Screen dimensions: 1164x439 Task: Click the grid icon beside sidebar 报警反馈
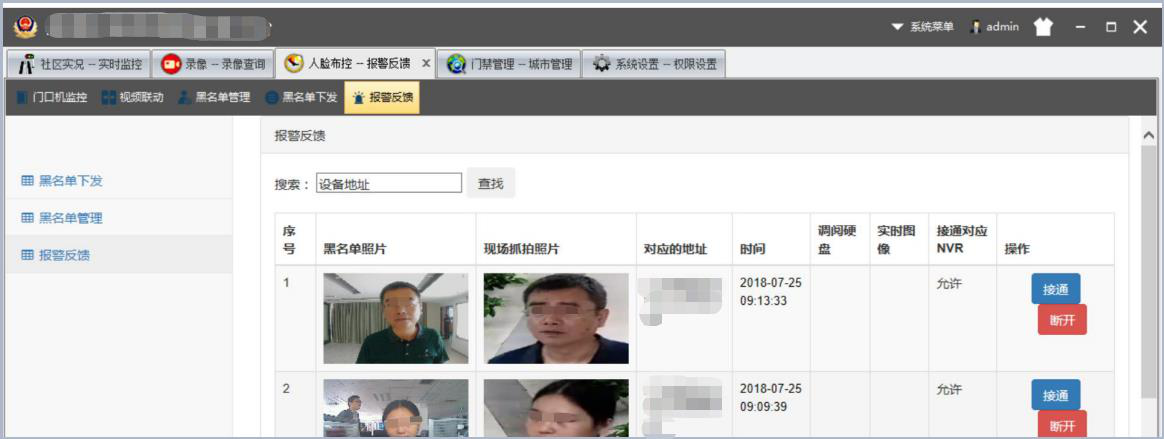coord(27,255)
